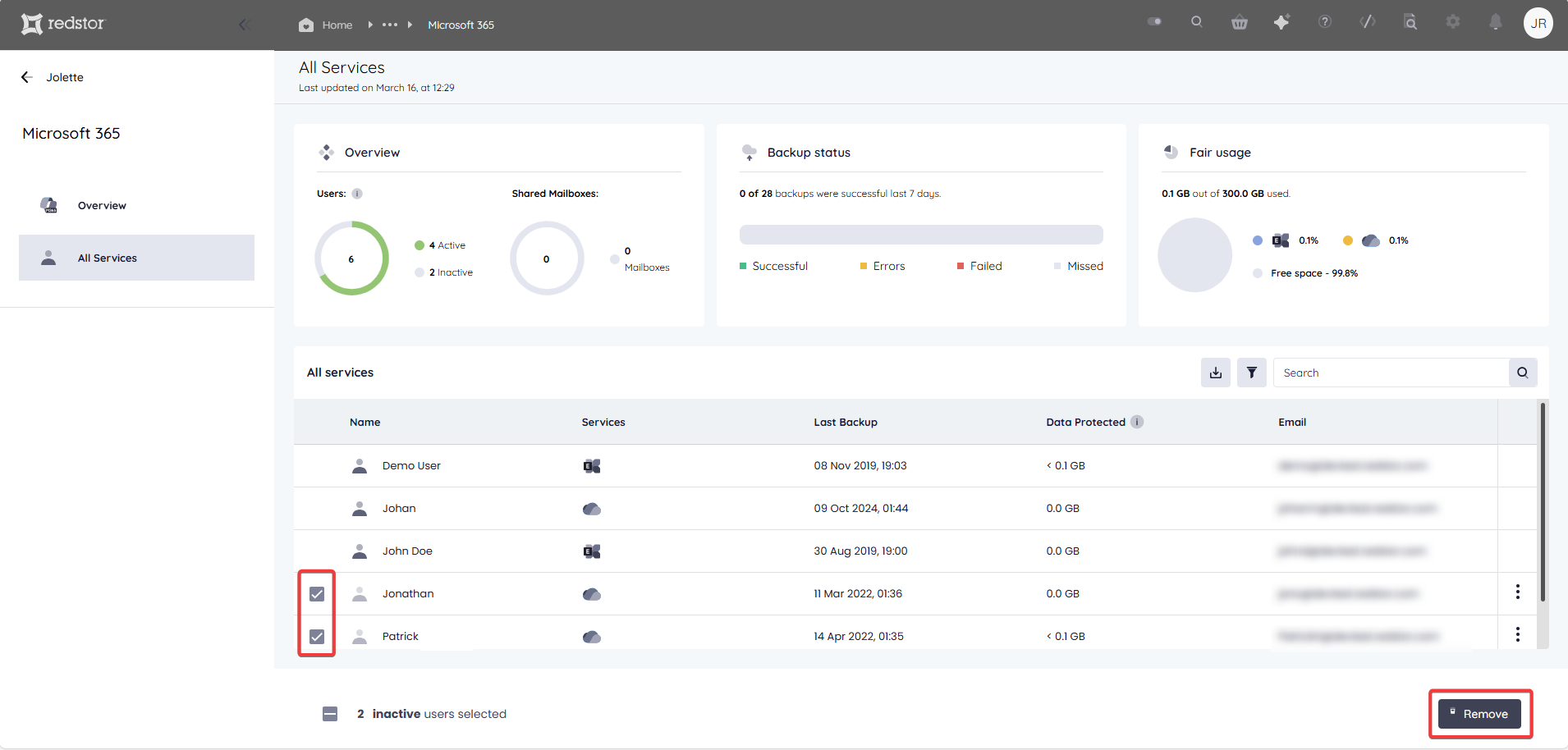Open the developer code icon
The height and width of the screenshot is (750, 1568).
[1368, 22]
